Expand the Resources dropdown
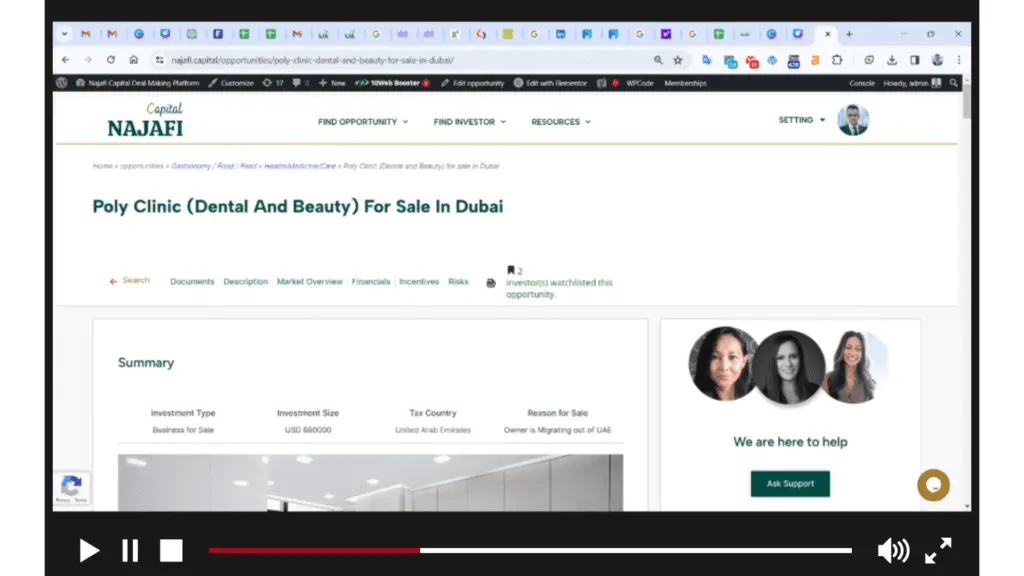This screenshot has width=1024, height=576. coord(560,122)
